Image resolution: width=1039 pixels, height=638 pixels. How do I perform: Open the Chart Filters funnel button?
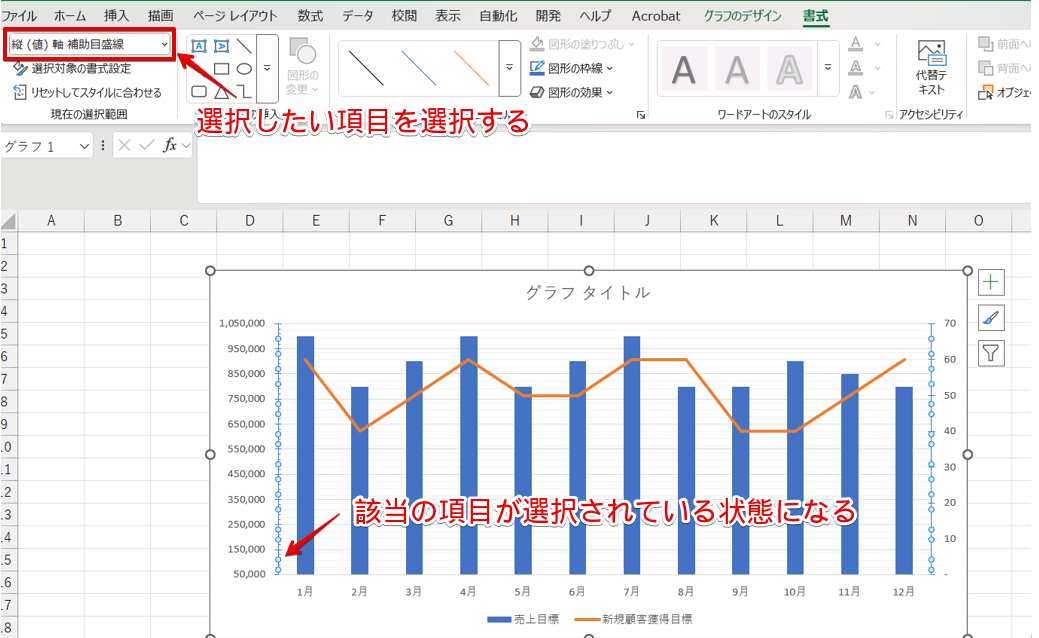click(990, 353)
